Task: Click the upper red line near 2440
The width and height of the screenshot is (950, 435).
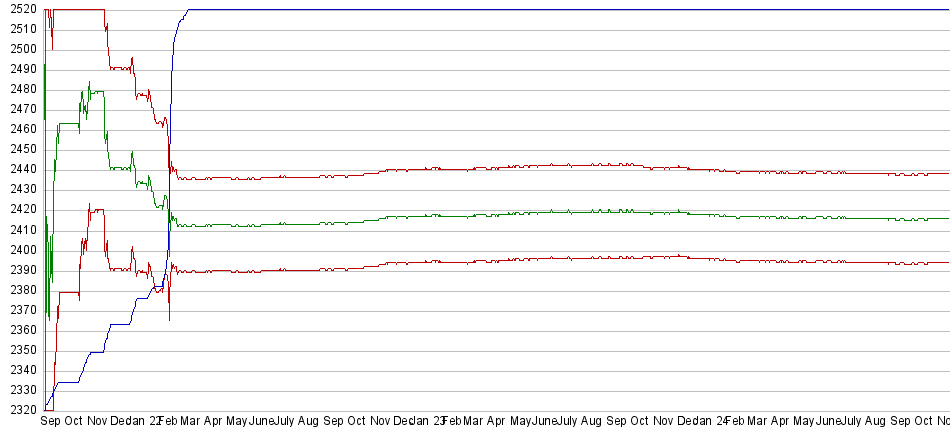Action: pos(500,168)
